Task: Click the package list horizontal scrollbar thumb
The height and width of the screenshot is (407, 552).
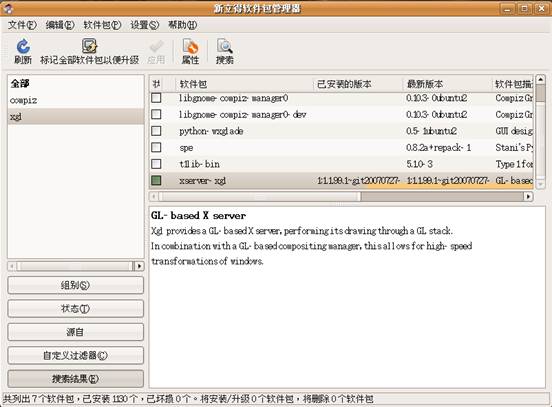Action: (259, 196)
